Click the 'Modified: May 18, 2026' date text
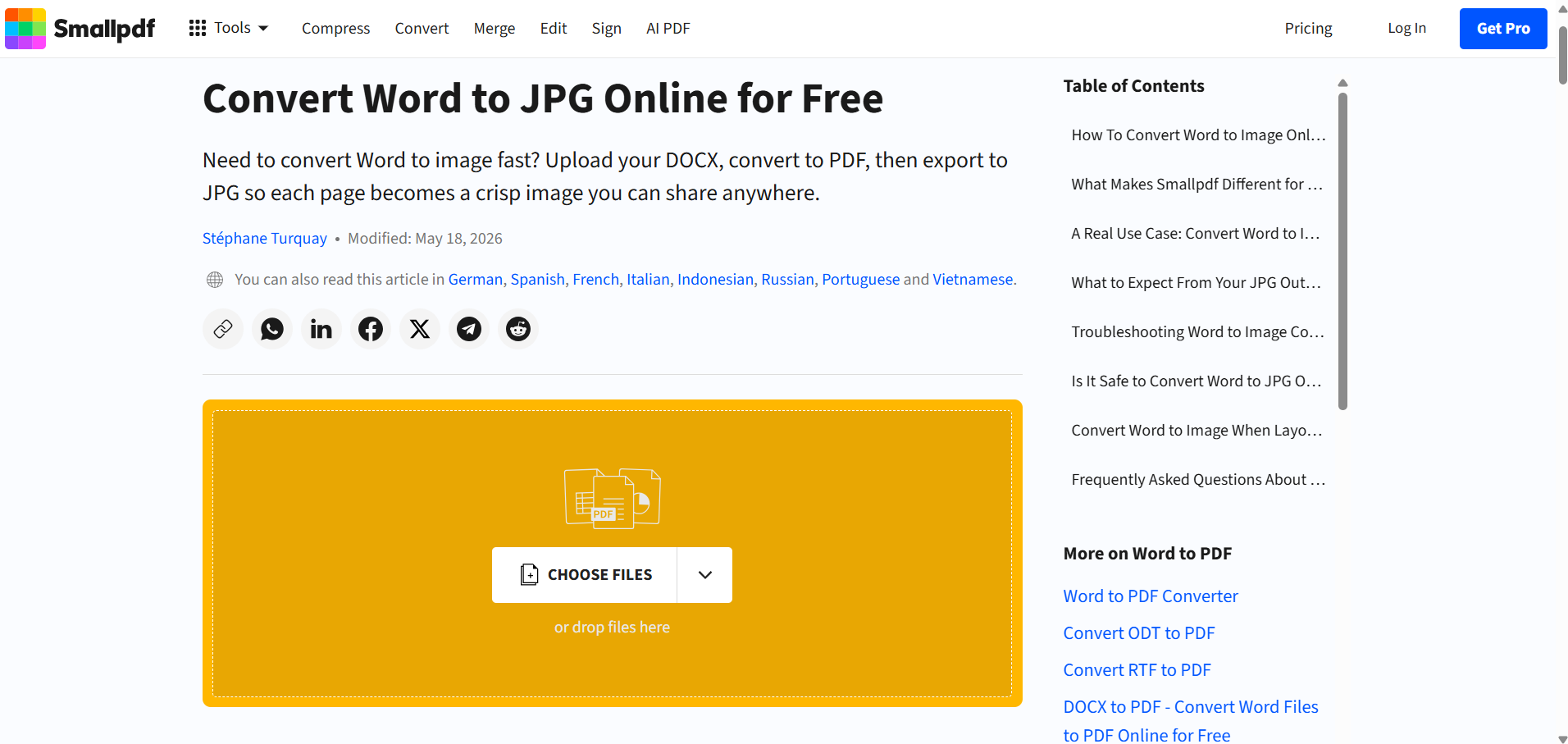The width and height of the screenshot is (1568, 744). (x=426, y=239)
